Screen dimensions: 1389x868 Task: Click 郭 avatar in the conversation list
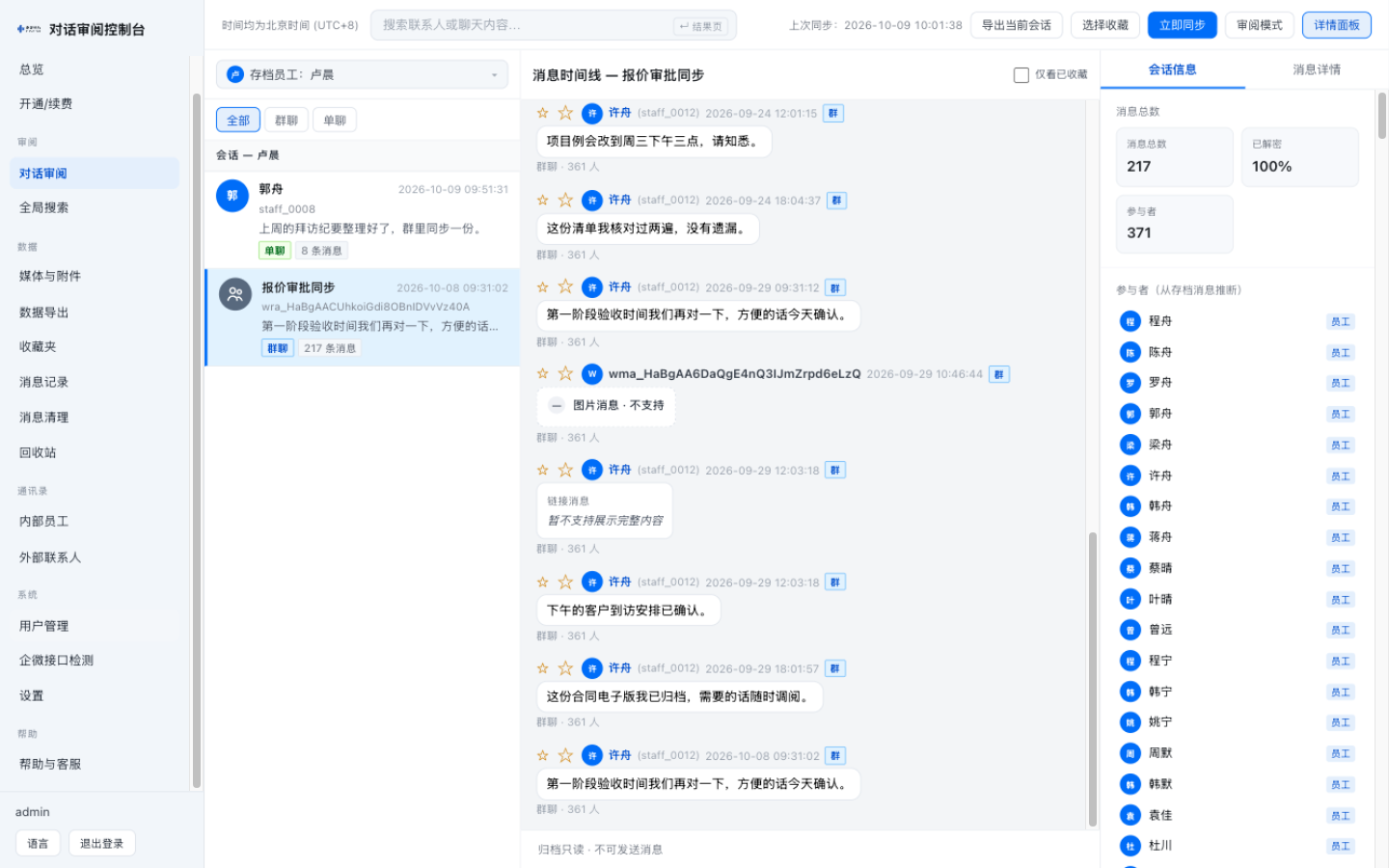click(x=232, y=196)
